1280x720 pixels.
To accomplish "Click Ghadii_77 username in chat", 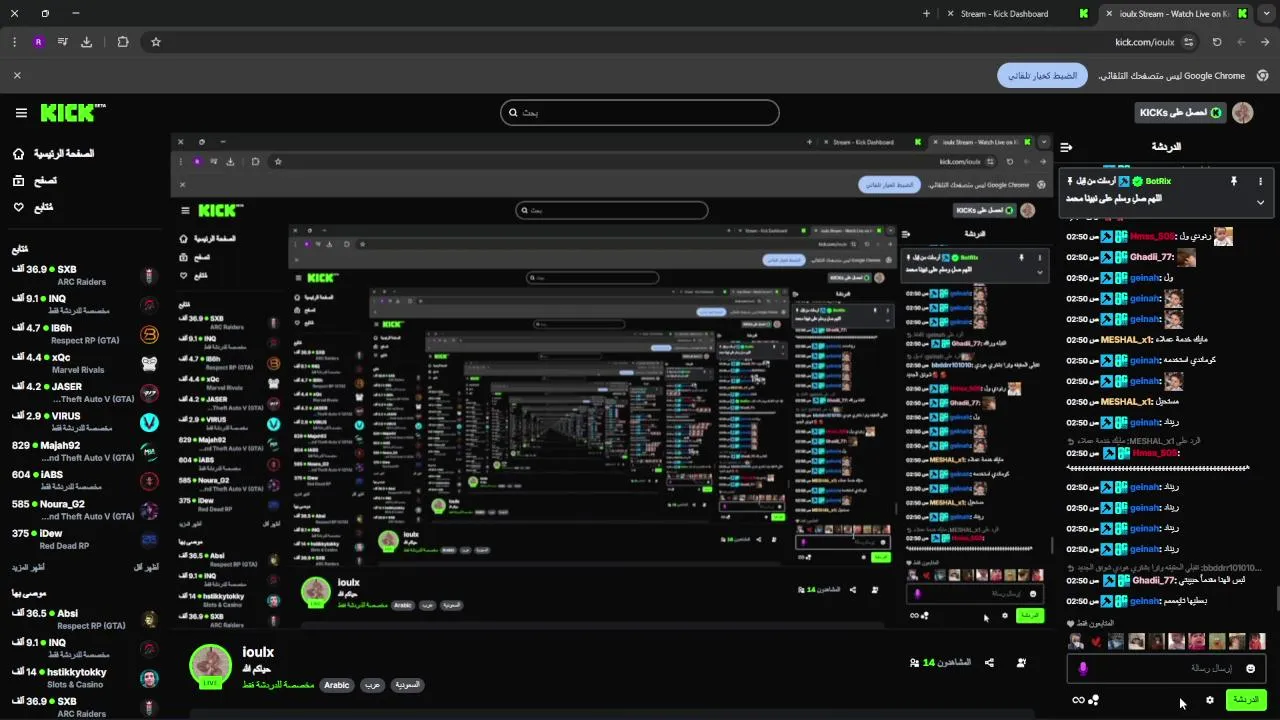I will pyautogui.click(x=1151, y=257).
